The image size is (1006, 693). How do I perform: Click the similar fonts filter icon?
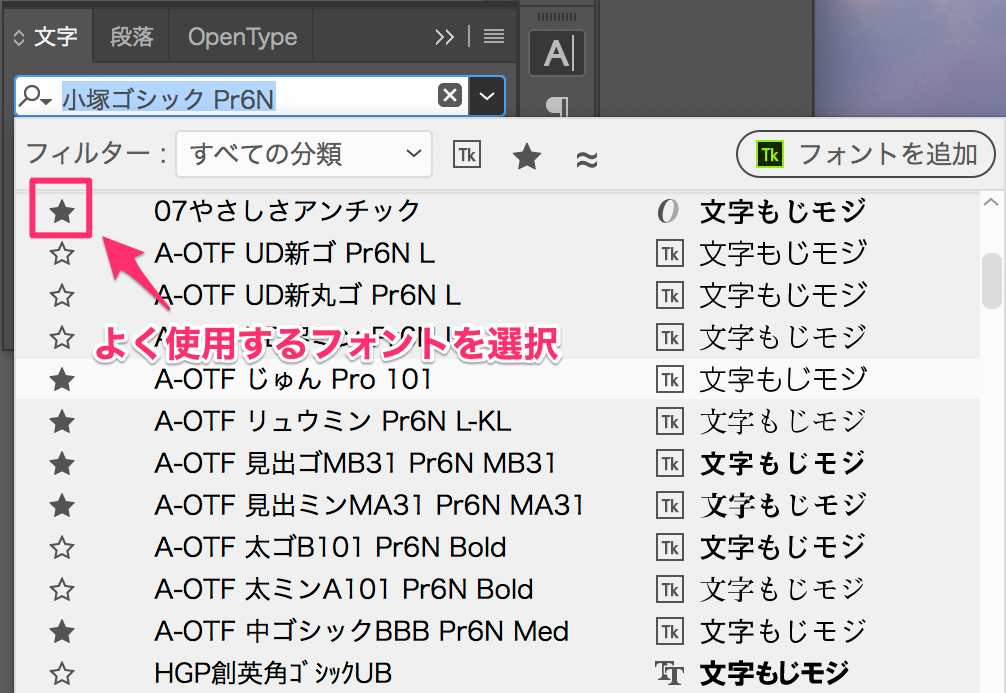pyautogui.click(x=588, y=157)
